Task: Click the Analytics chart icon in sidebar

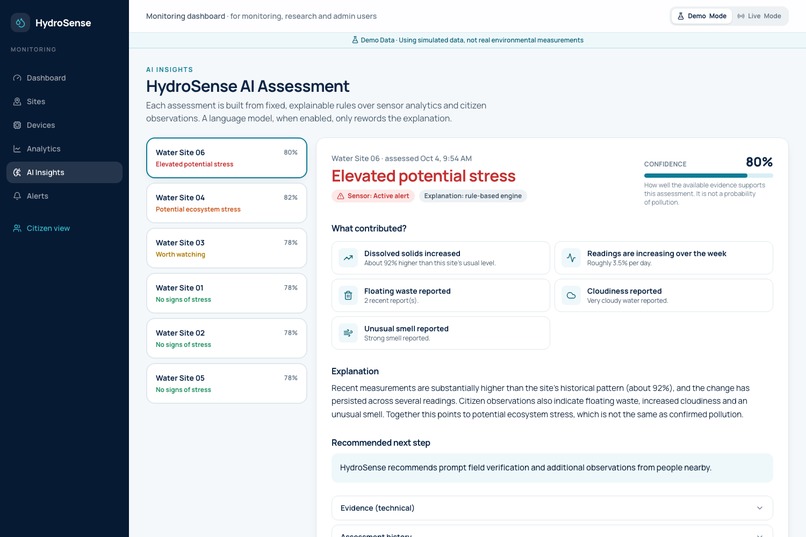Action: point(17,149)
